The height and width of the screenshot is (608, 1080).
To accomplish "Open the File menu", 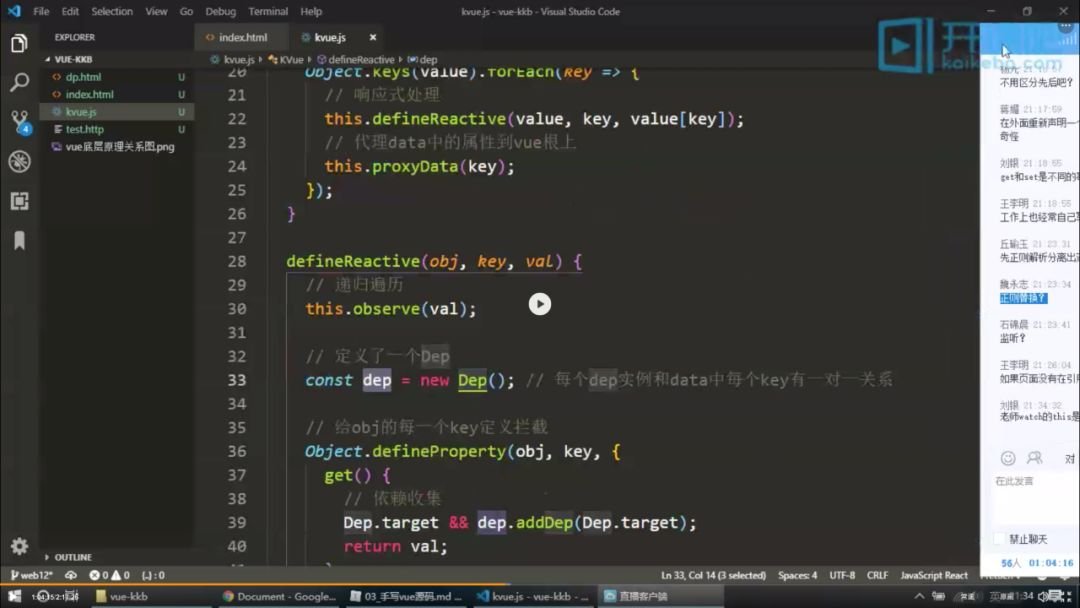I will (41, 11).
